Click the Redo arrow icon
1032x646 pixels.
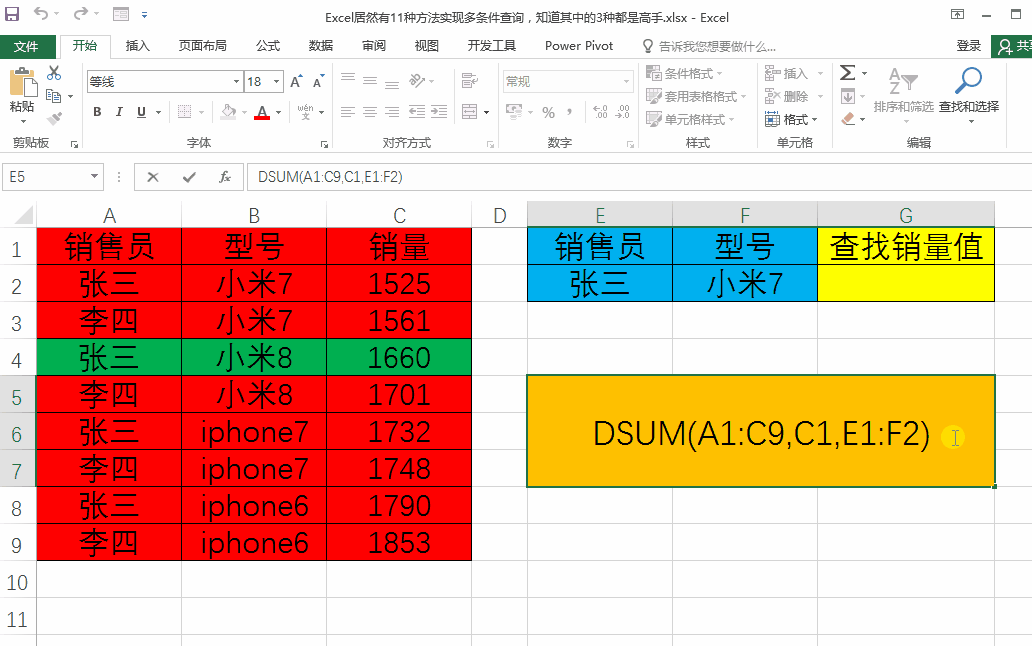click(x=80, y=14)
